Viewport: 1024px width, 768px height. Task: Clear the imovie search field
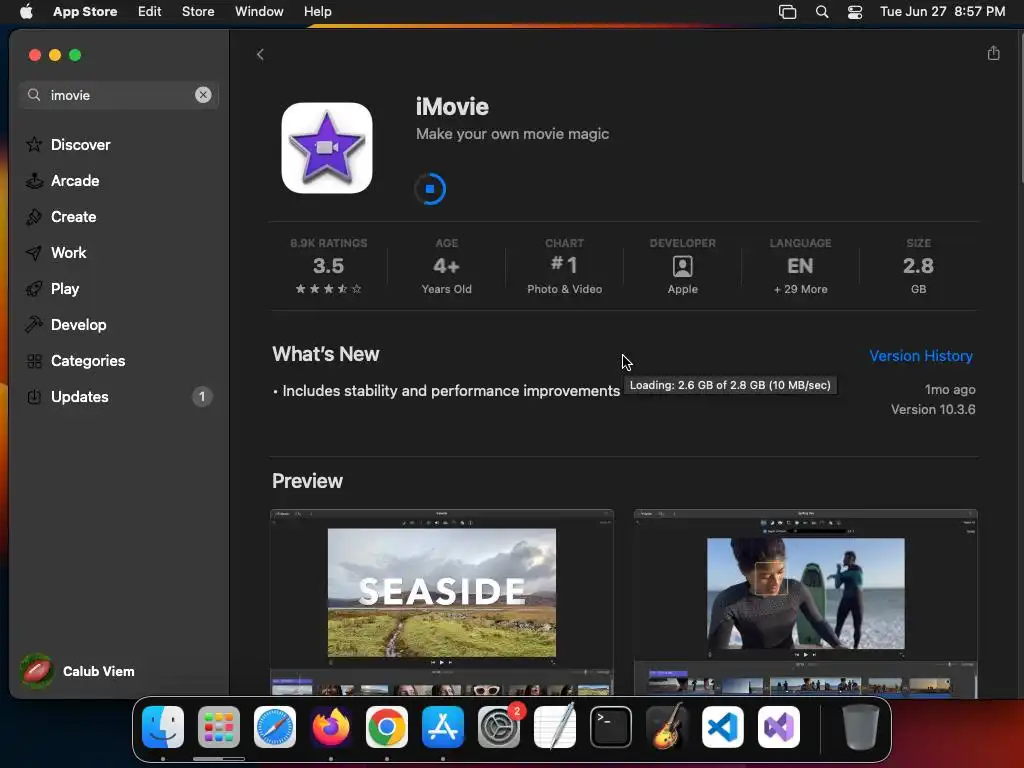click(x=203, y=95)
